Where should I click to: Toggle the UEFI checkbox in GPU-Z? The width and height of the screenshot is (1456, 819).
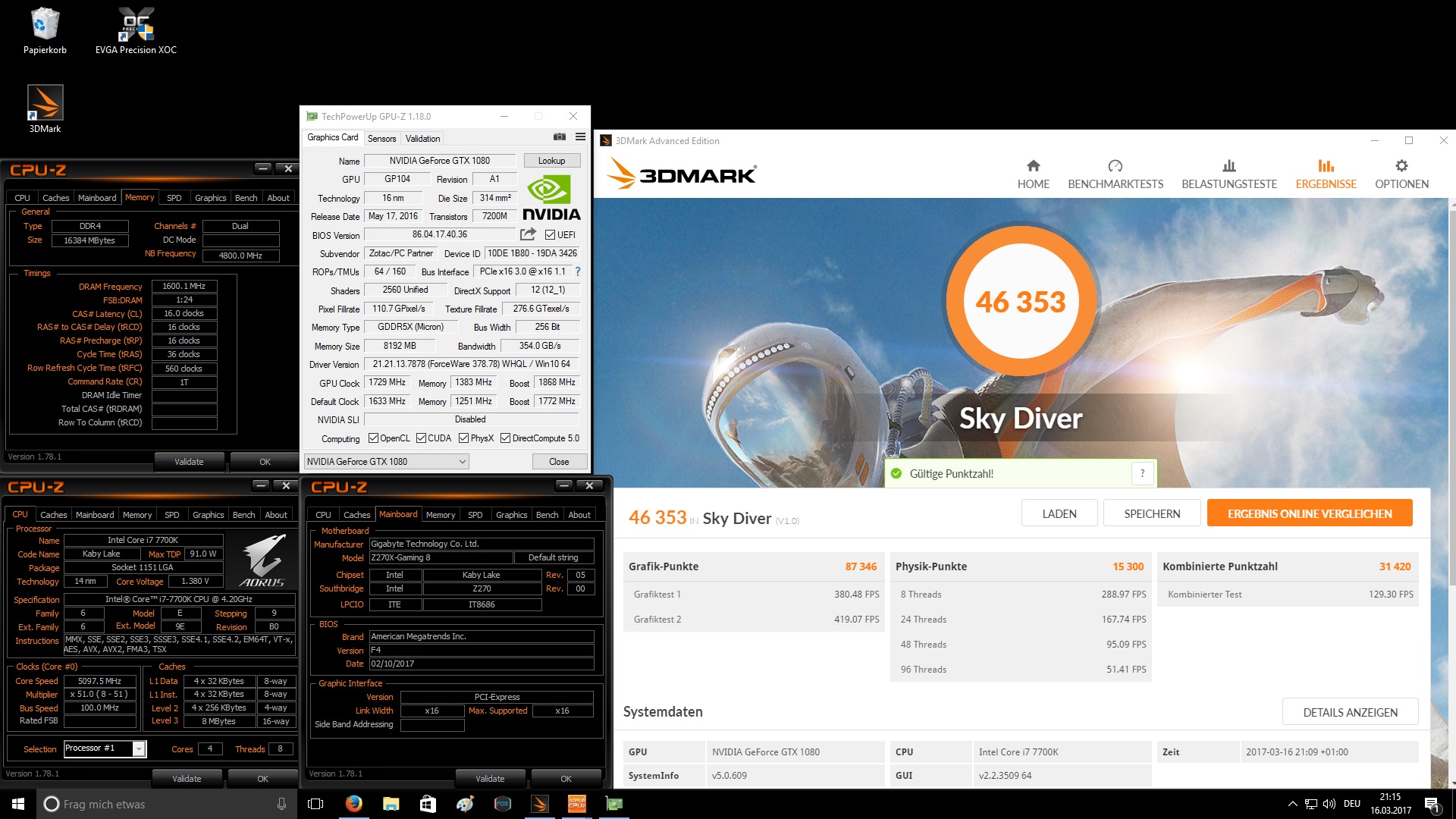[x=551, y=234]
